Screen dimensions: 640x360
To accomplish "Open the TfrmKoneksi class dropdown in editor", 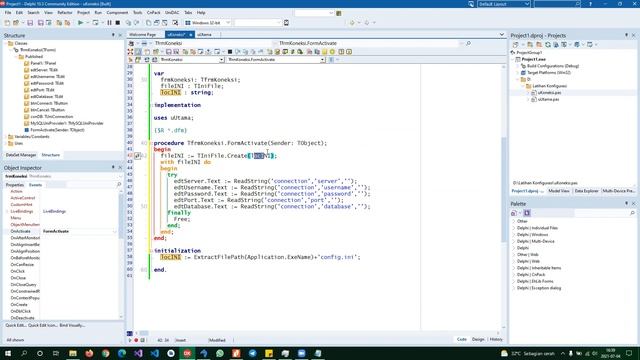I will (x=221, y=60).
